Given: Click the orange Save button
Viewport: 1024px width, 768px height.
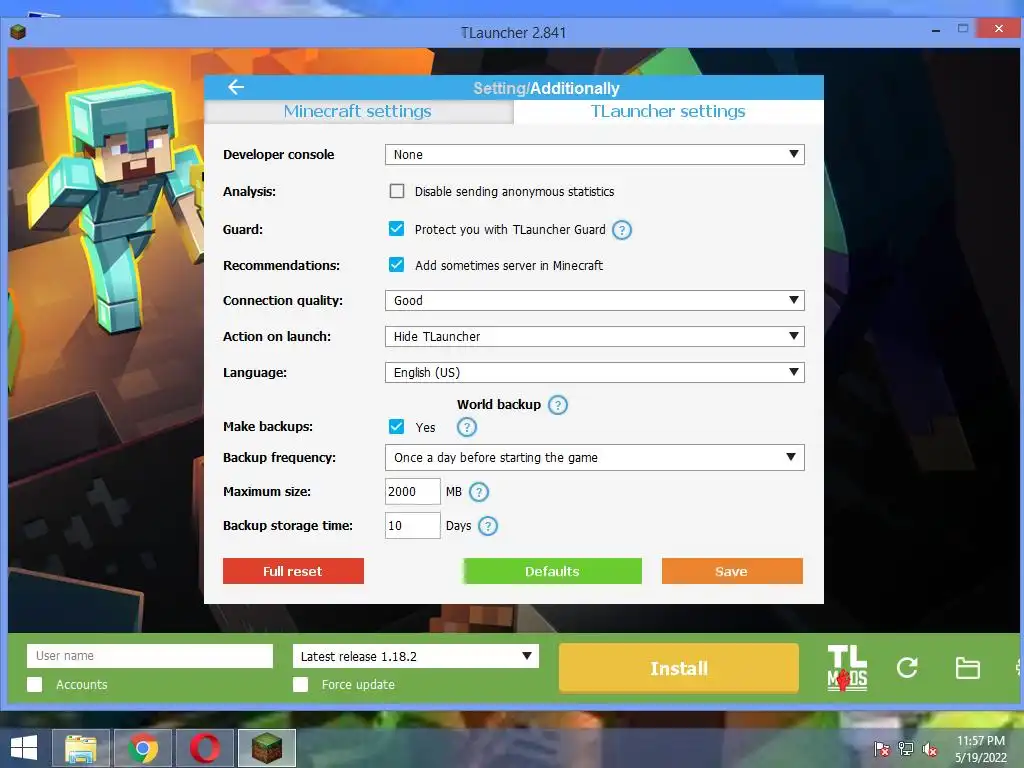Looking at the screenshot, I should [732, 571].
